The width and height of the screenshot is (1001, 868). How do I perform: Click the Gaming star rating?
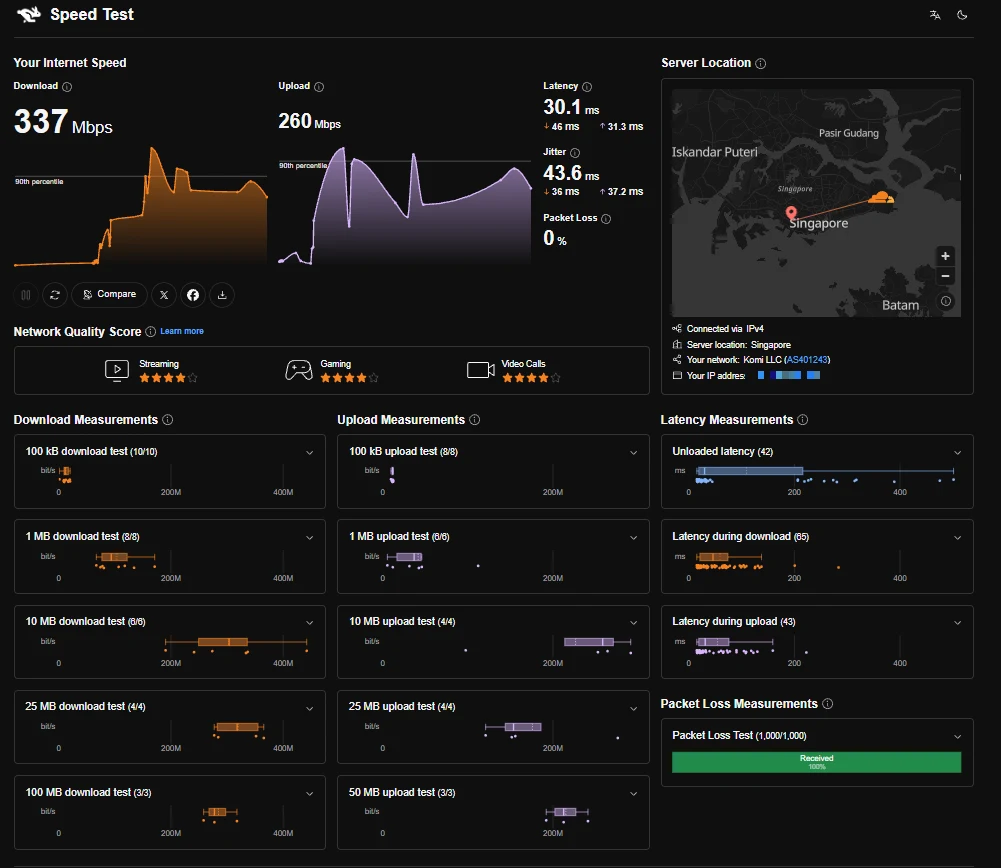349,378
